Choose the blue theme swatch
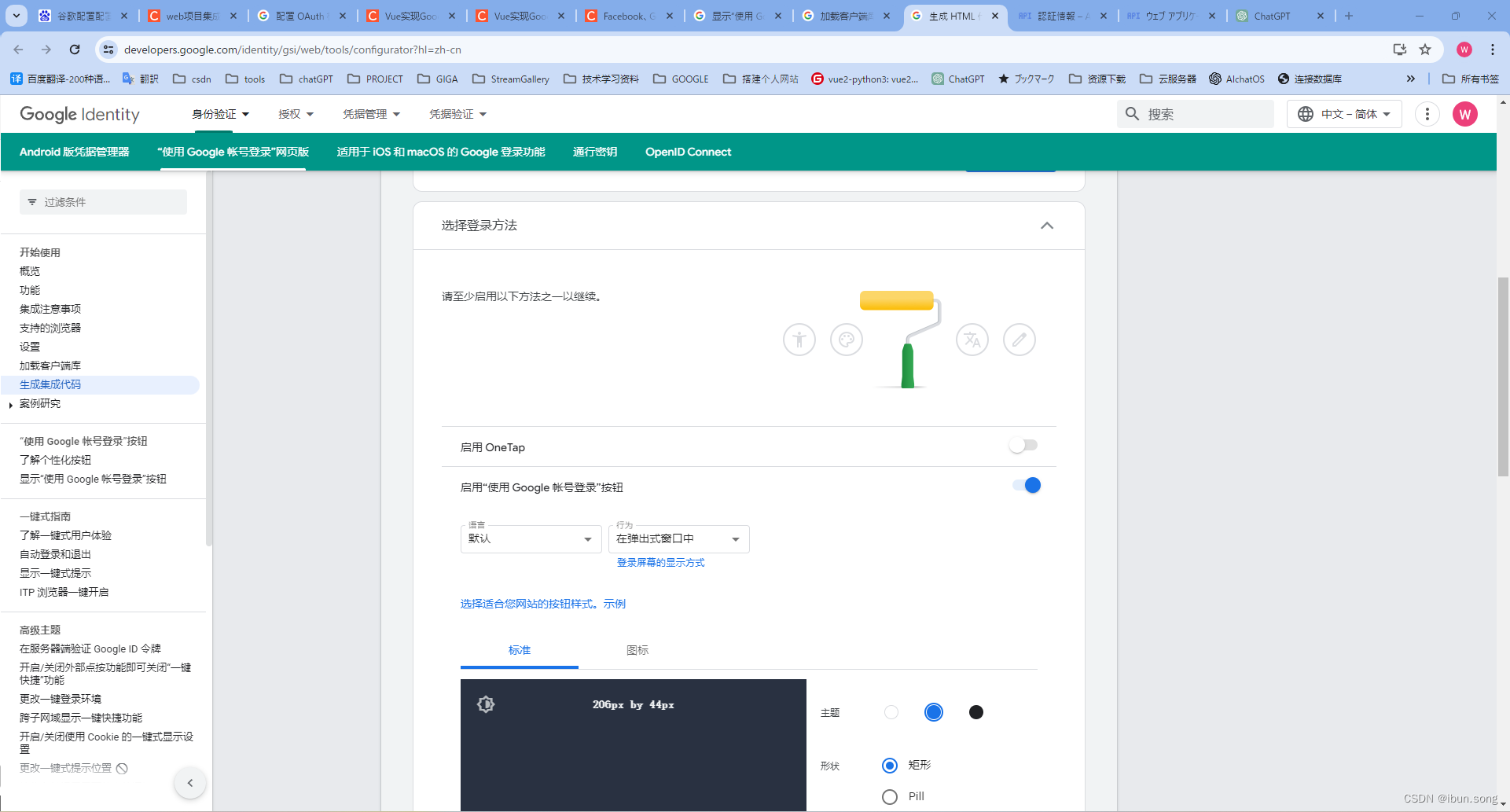The image size is (1510, 812). [934, 712]
